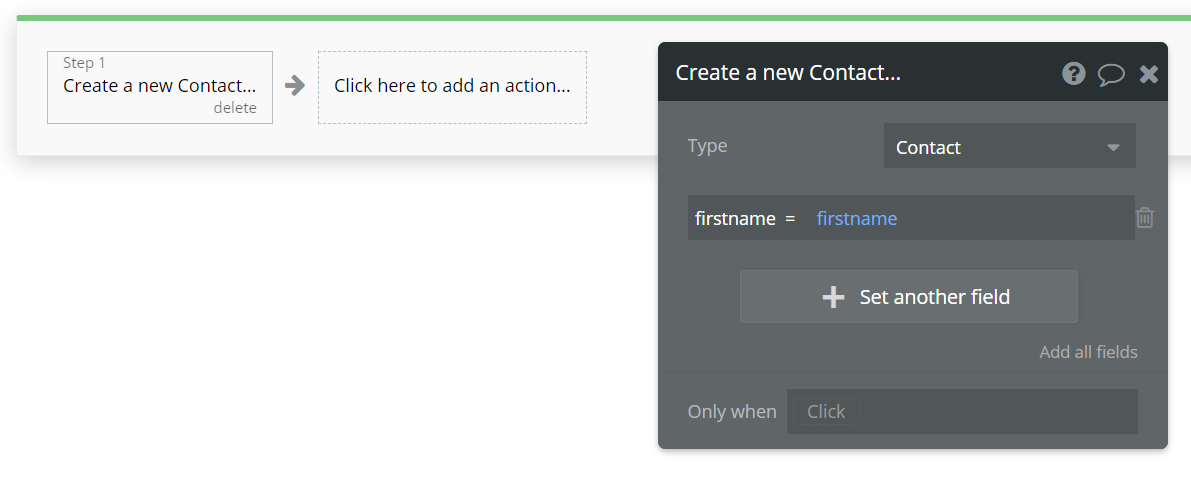
Task: Click here to add an action box
Action: (452, 87)
